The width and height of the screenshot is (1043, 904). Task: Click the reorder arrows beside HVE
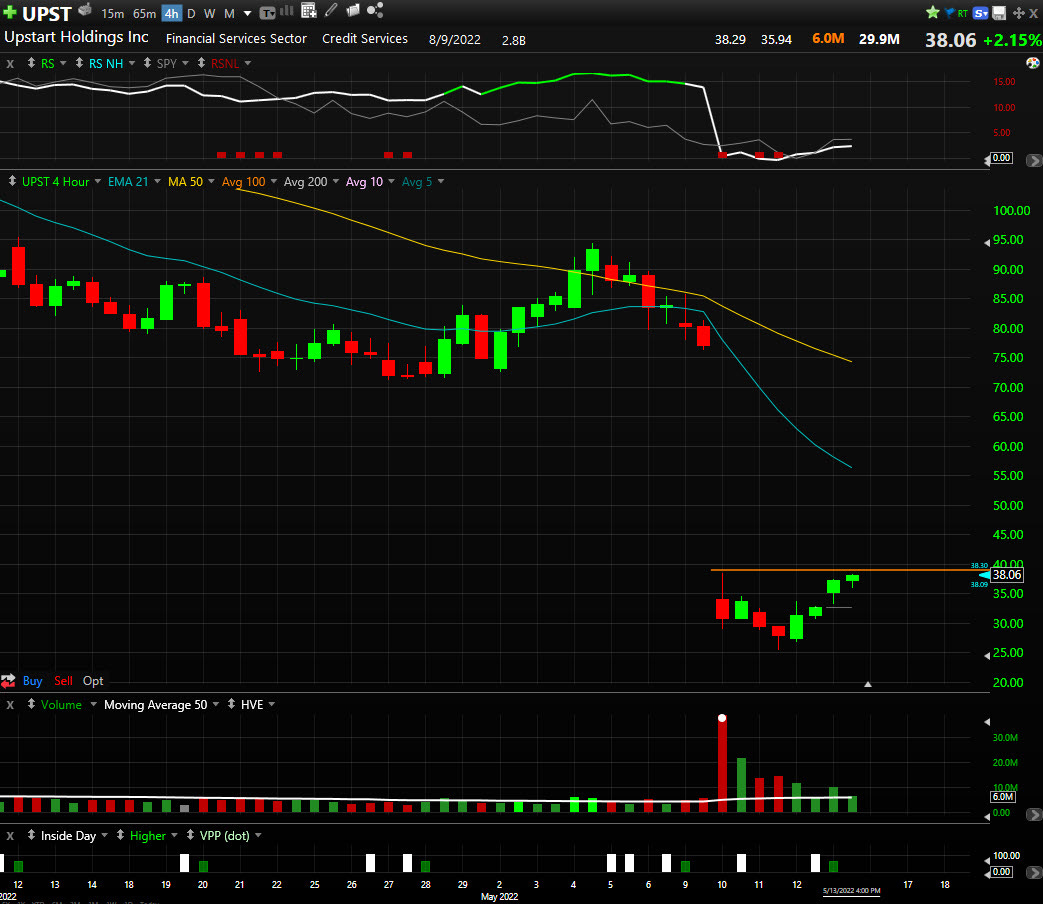(231, 704)
